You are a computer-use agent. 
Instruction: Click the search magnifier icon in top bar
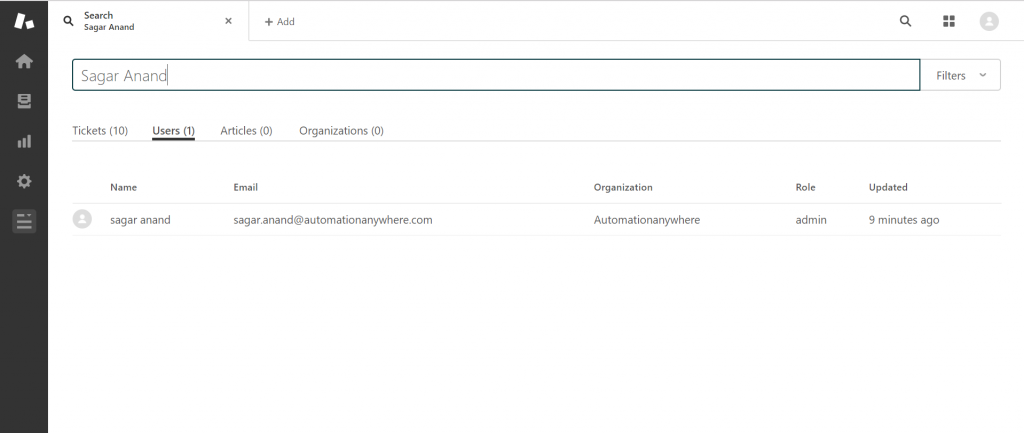coord(905,21)
